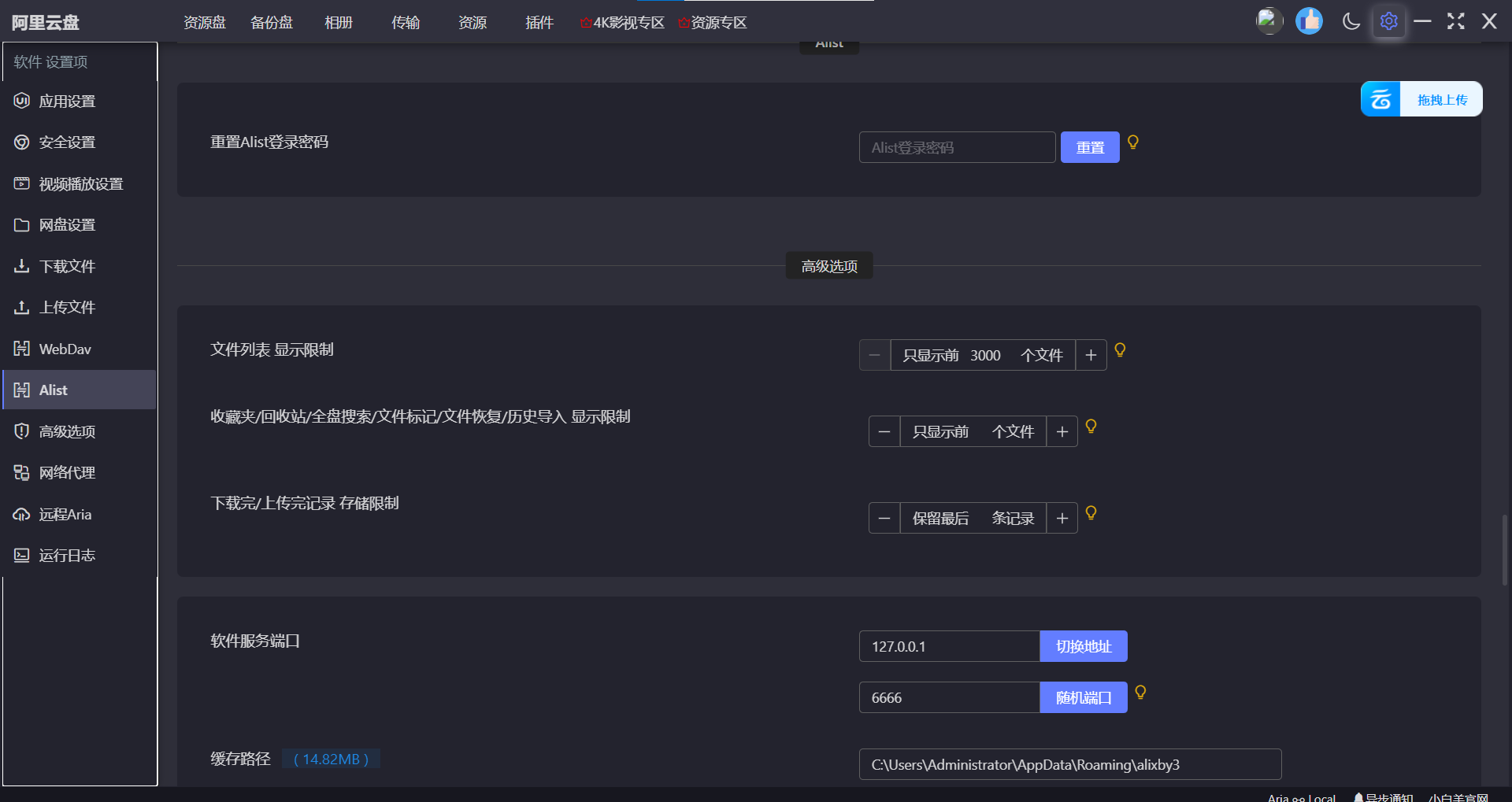
Task: Toggle dark mode moon icon
Action: tap(1351, 21)
